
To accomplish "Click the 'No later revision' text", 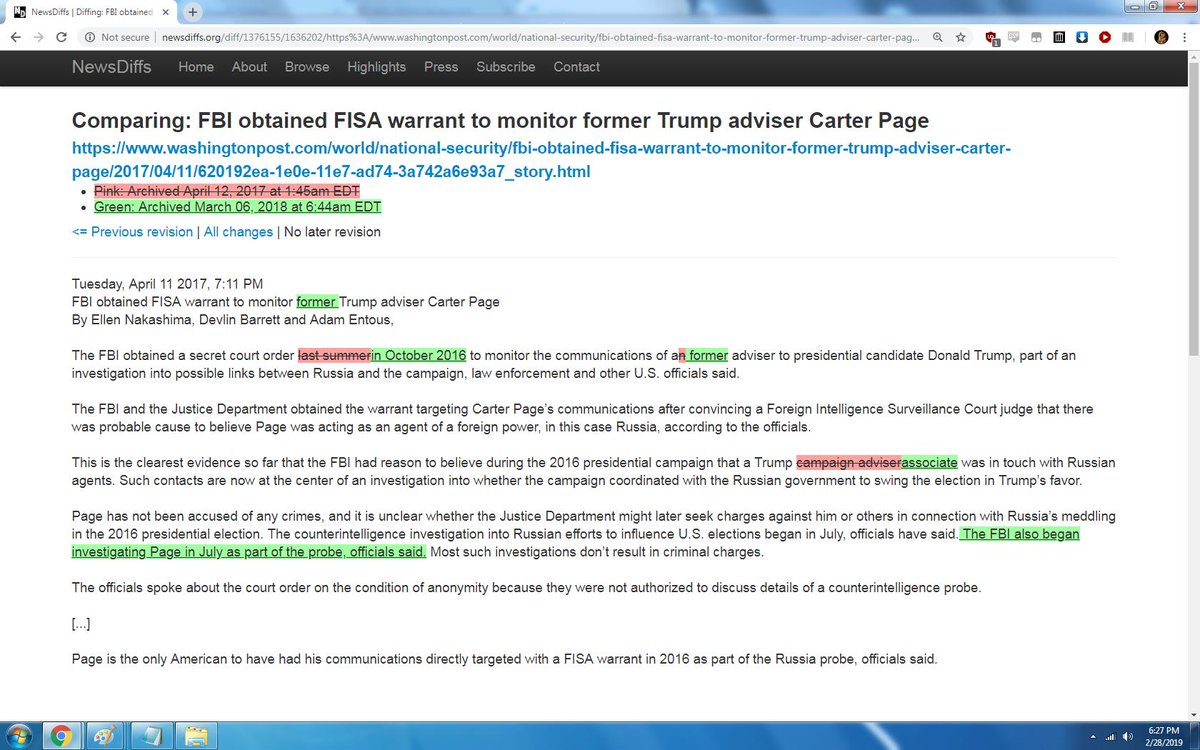I will pyautogui.click(x=332, y=232).
